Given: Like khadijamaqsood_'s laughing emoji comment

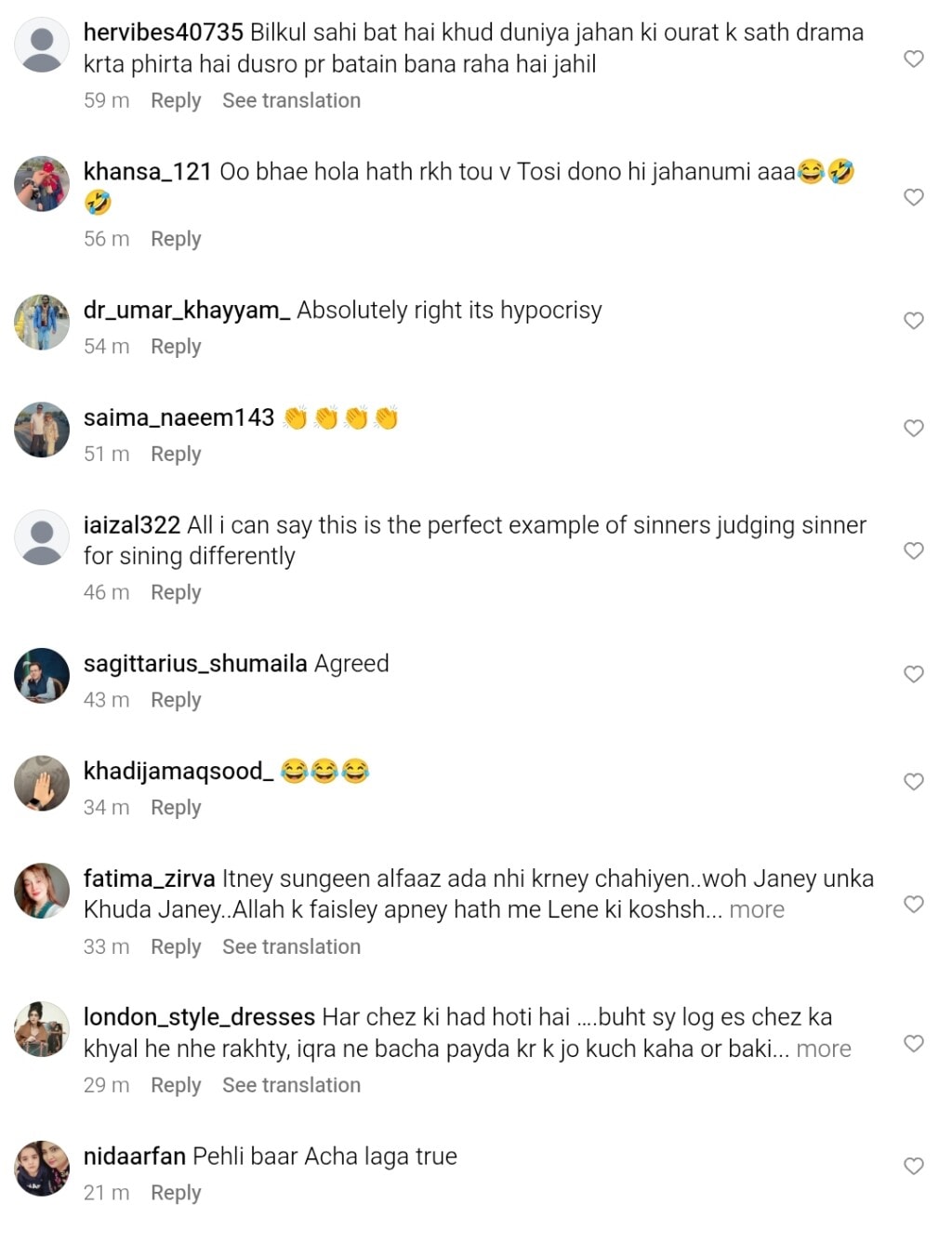Looking at the screenshot, I should tap(914, 782).
